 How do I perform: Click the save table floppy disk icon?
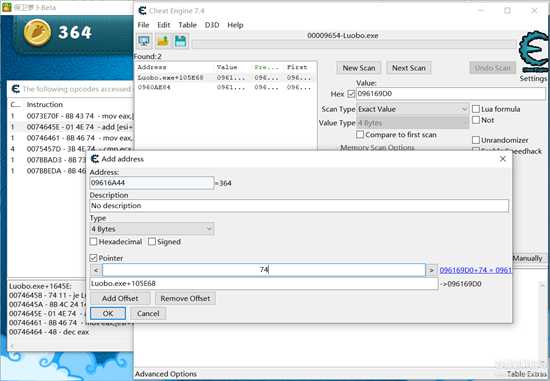pyautogui.click(x=180, y=41)
